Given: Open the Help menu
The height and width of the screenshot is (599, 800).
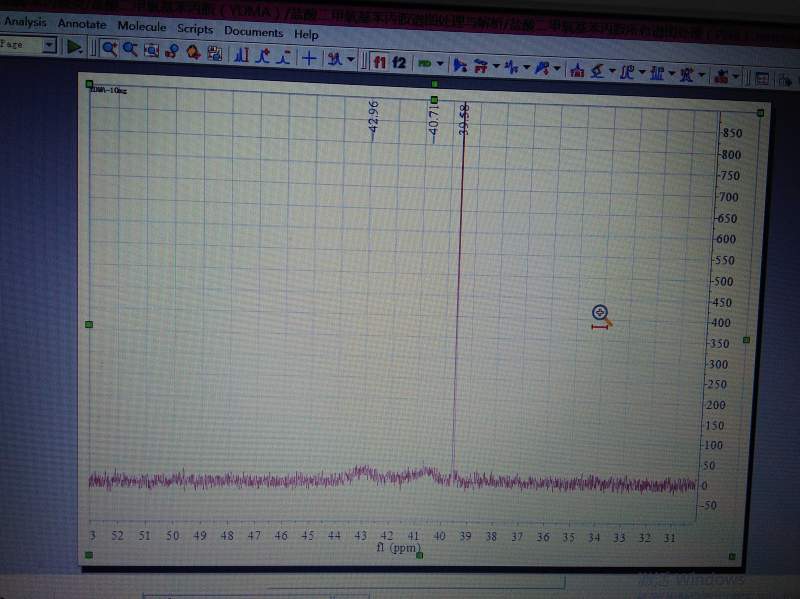Looking at the screenshot, I should [x=306, y=34].
